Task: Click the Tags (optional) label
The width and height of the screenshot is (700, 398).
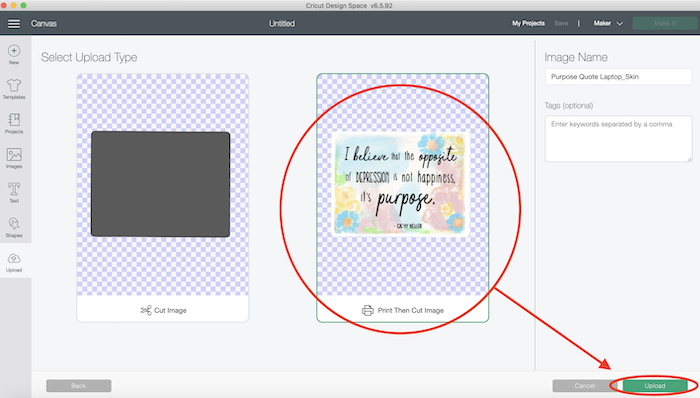Action: [x=569, y=106]
